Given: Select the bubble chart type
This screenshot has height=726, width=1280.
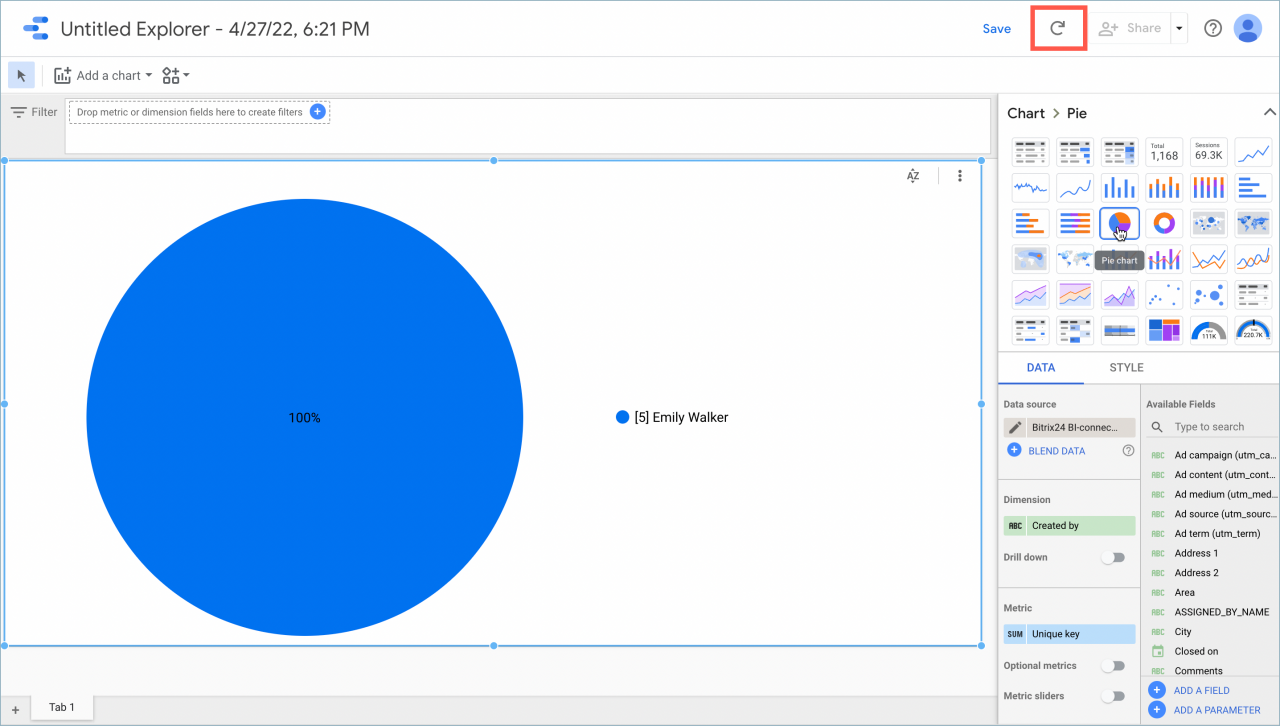Looking at the screenshot, I should click(1209, 295).
